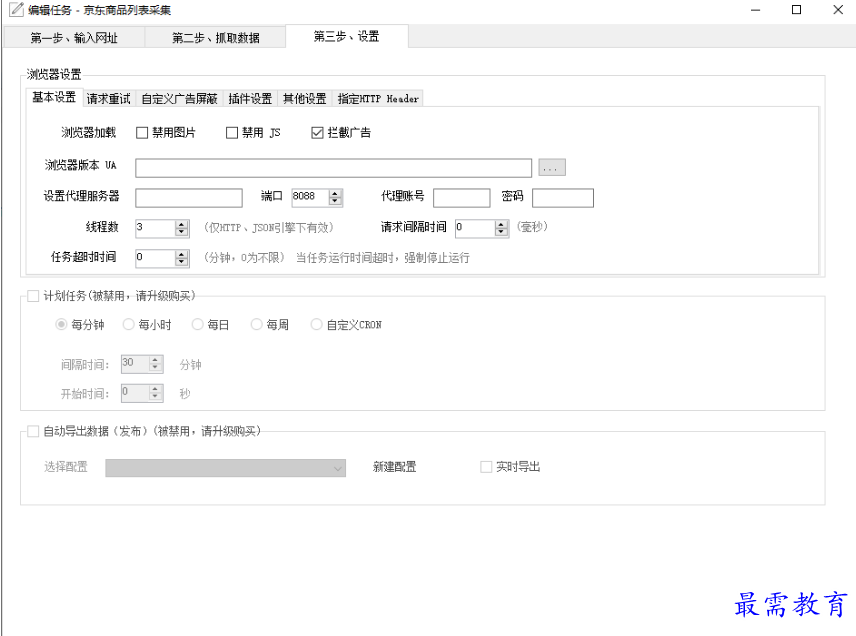Click the 设置代理服务器 input field
Viewport: 856px width, 636px height.
pyautogui.click(x=189, y=198)
